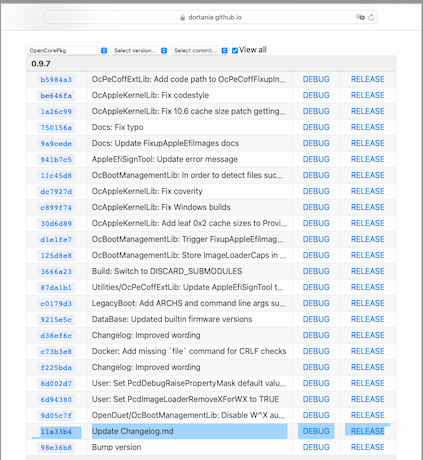Select text 'Build: Switch to DISCARD_SUBMODULES'
The height and width of the screenshot is (460, 423).
click(x=167, y=271)
